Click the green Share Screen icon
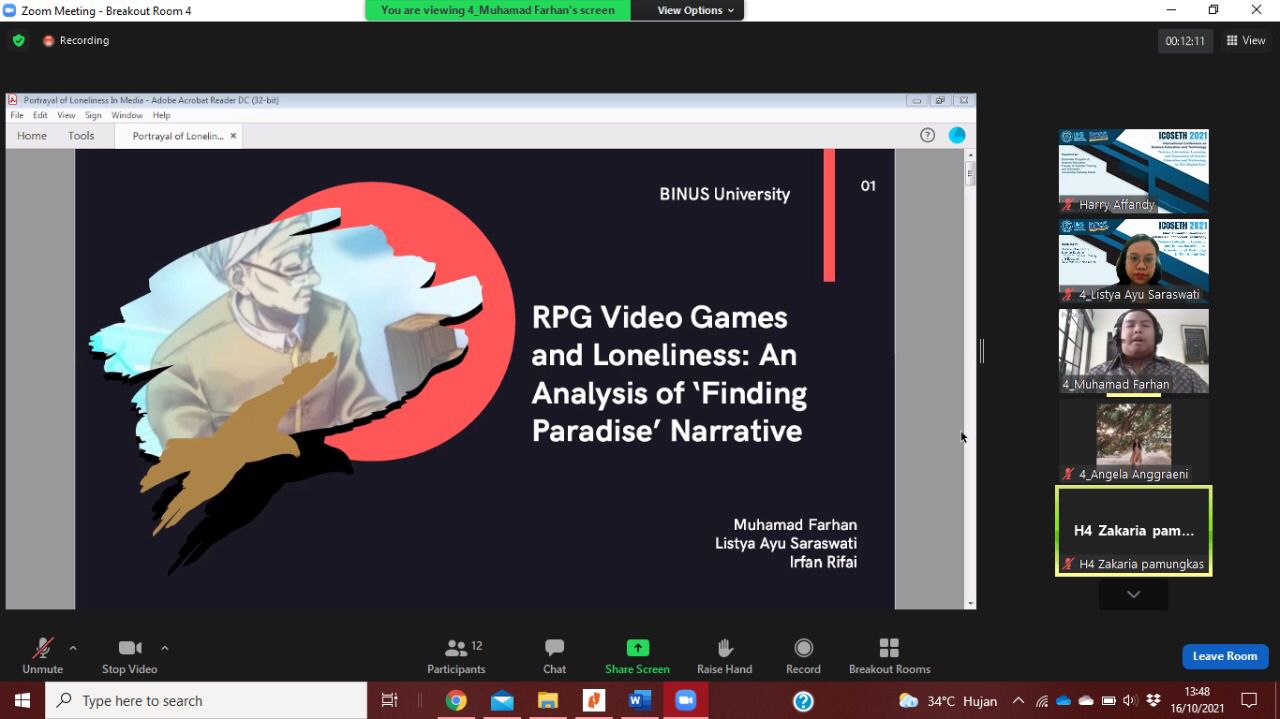Image resolution: width=1280 pixels, height=719 pixels. 637,648
